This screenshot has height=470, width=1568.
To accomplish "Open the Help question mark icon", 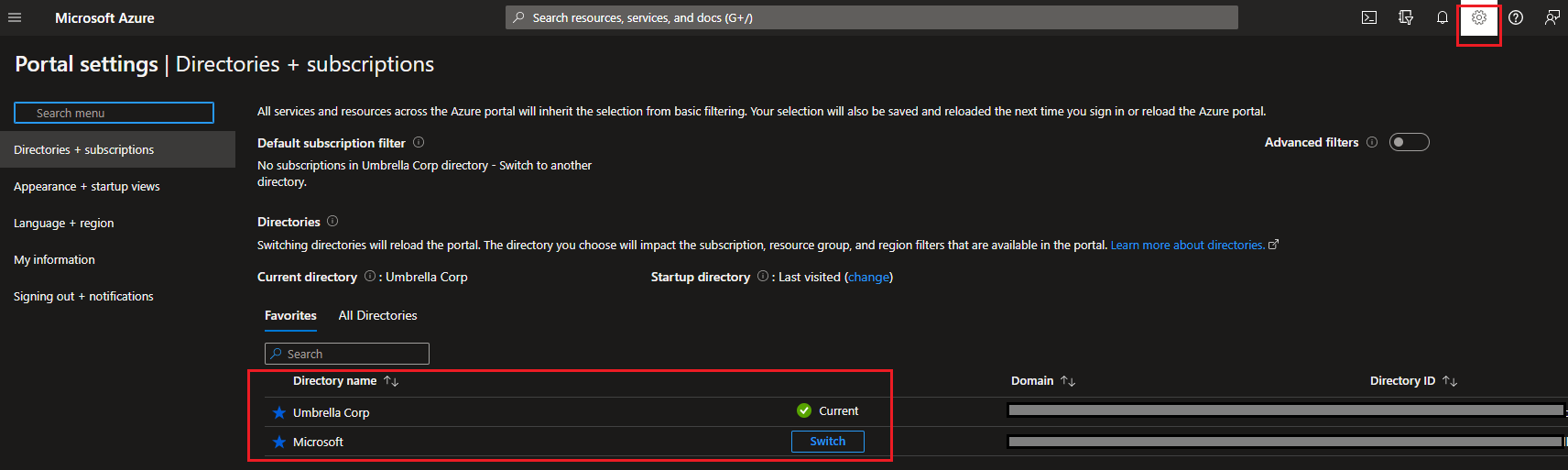I will (x=1516, y=17).
